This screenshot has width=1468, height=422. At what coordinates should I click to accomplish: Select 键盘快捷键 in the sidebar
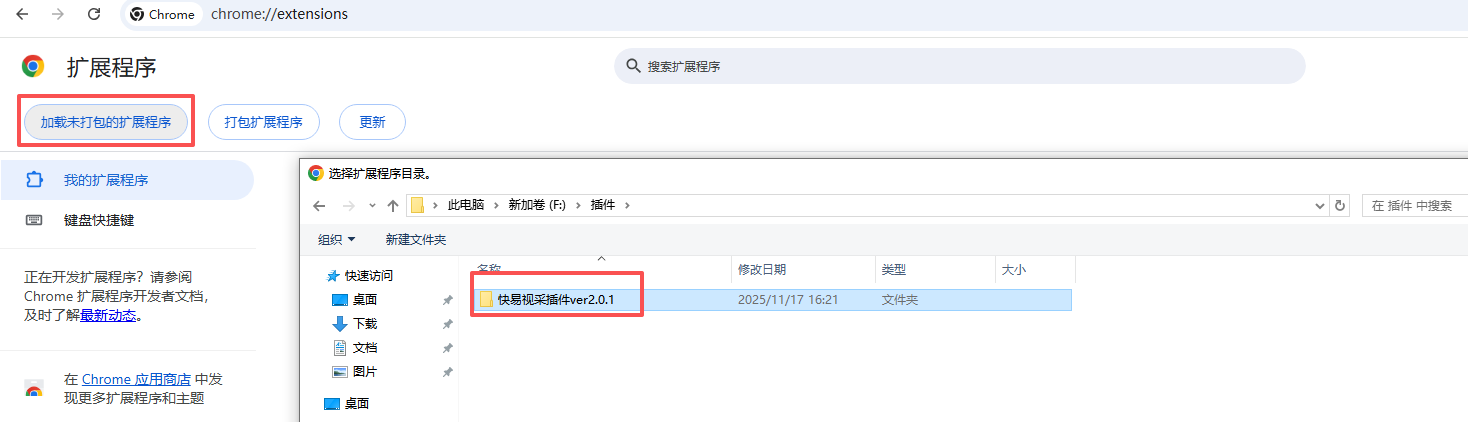pos(99,220)
